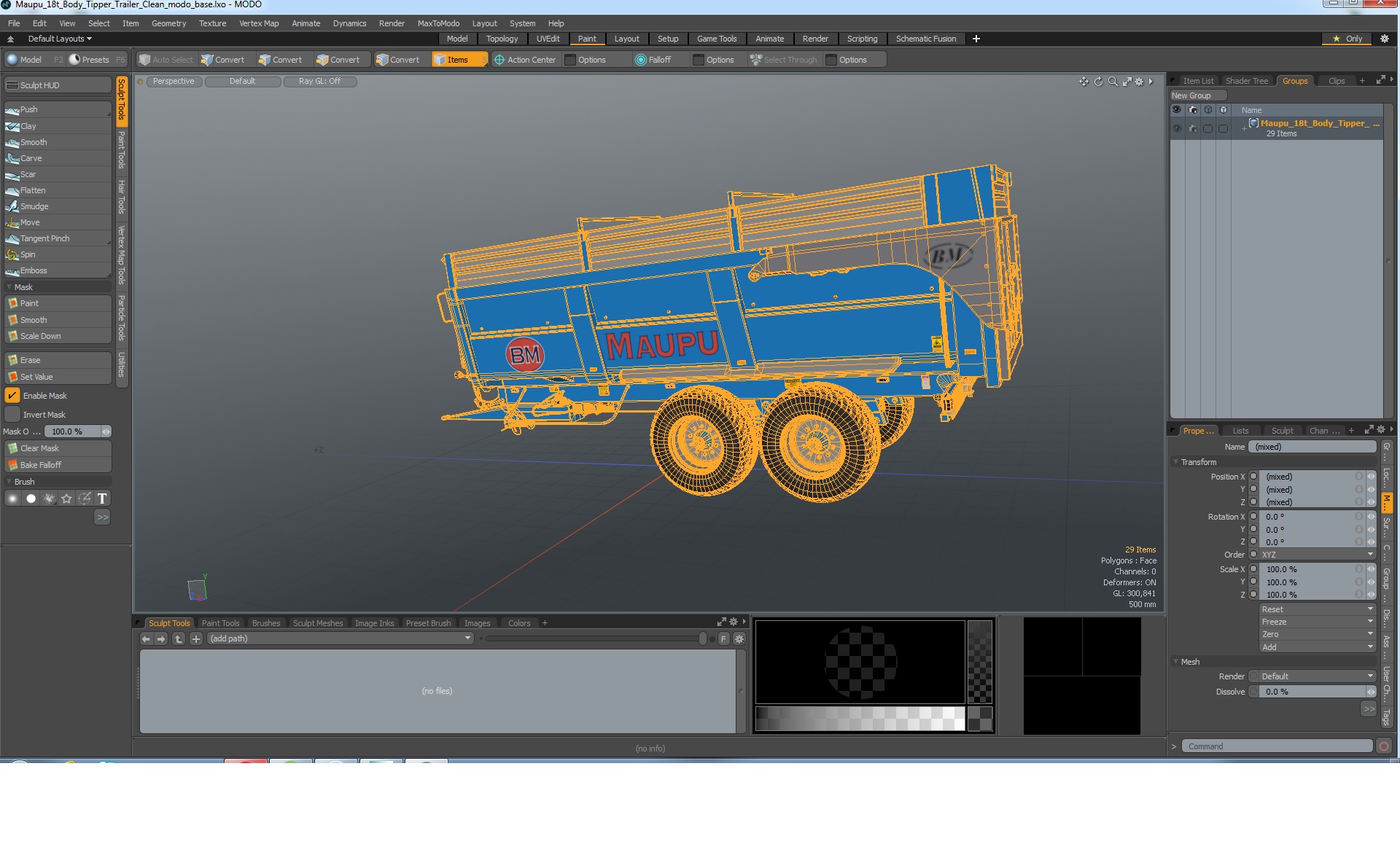Select the mask Scale Down tool
This screenshot has height=844, width=1400.
[58, 336]
